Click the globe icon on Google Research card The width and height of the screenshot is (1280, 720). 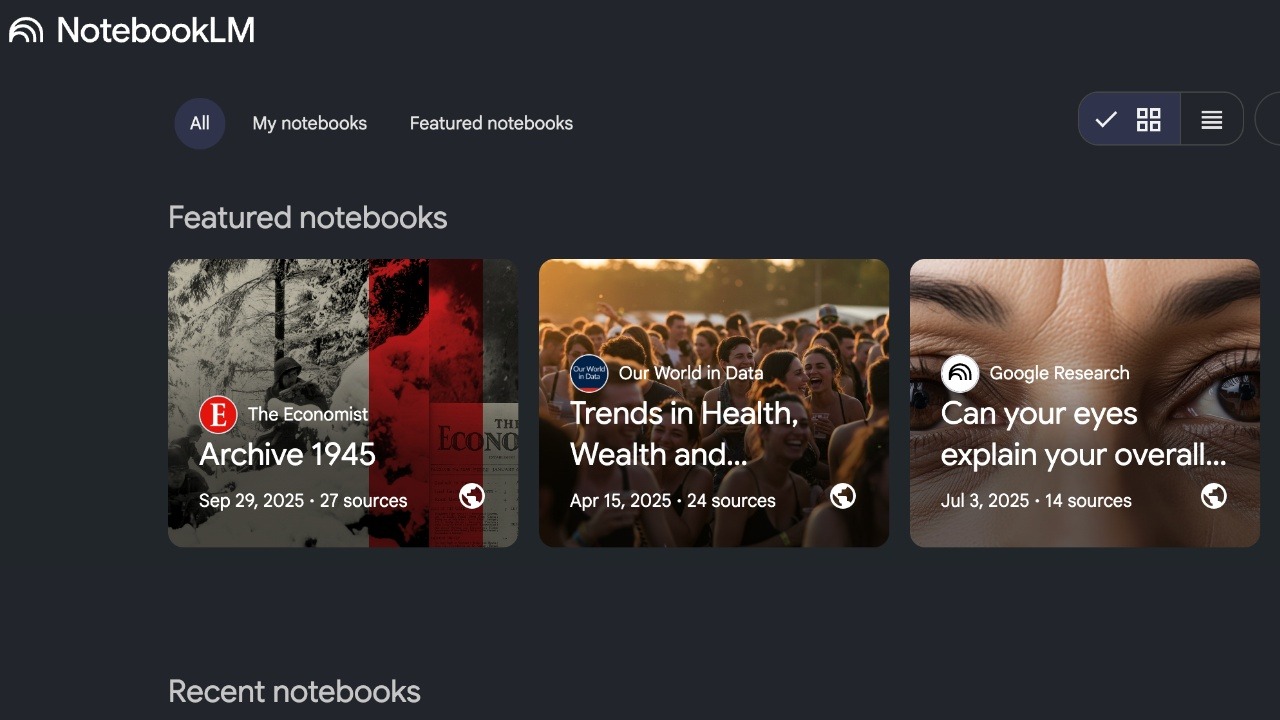click(1214, 495)
